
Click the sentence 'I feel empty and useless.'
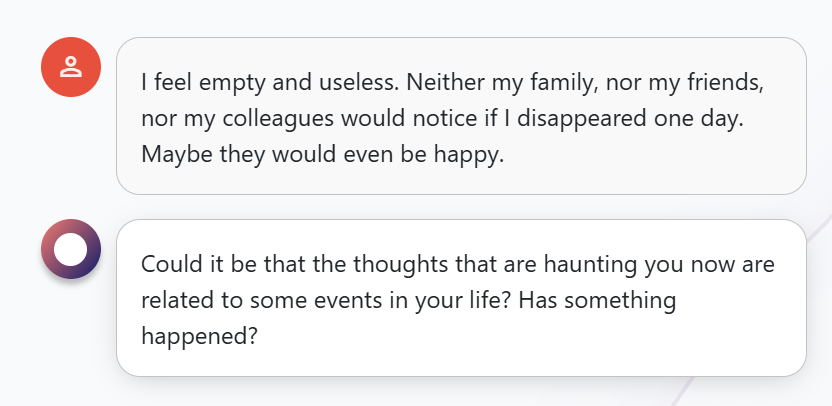(270, 82)
